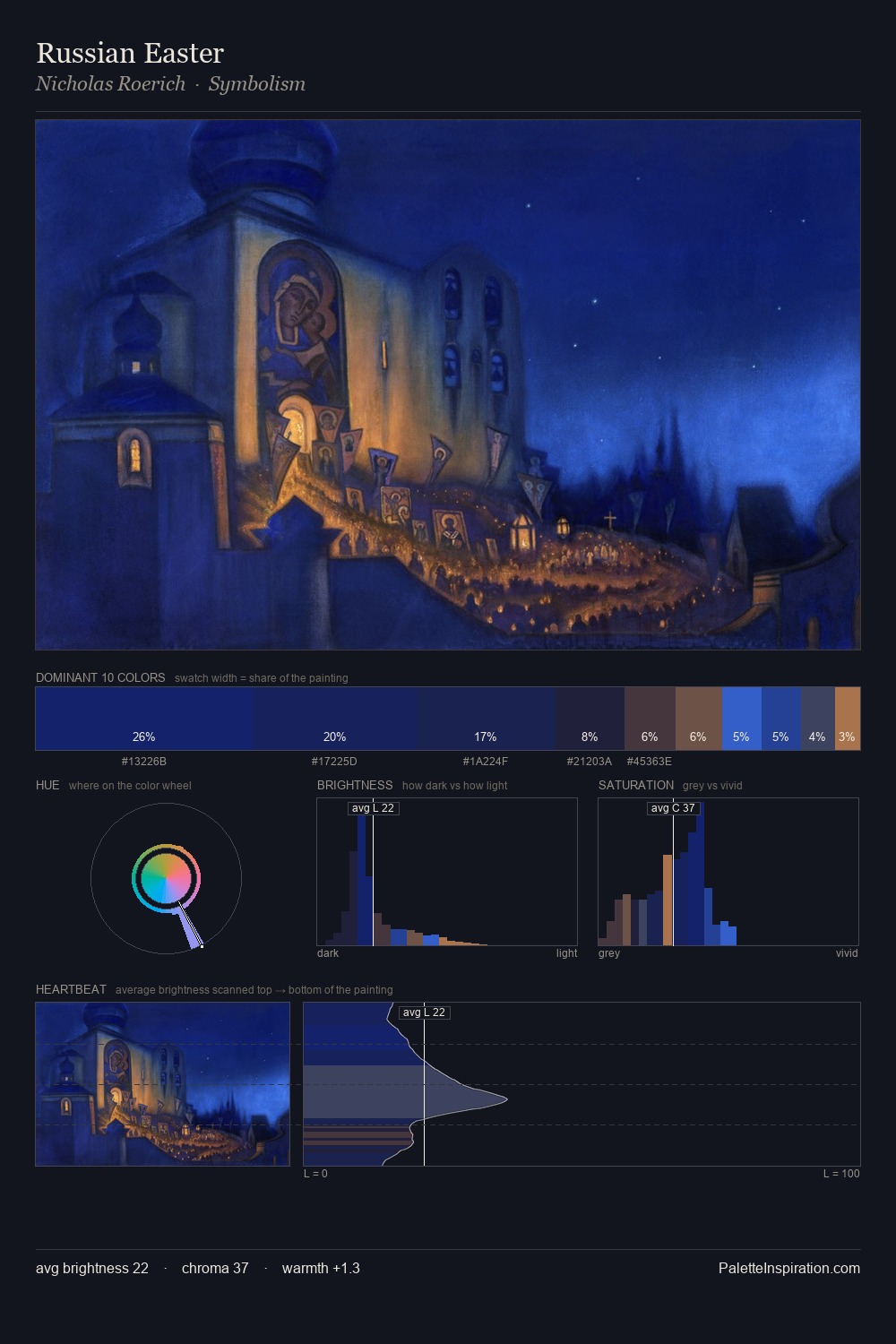
Task: Click 'how dark vs how light' caption
Action: coord(454,786)
